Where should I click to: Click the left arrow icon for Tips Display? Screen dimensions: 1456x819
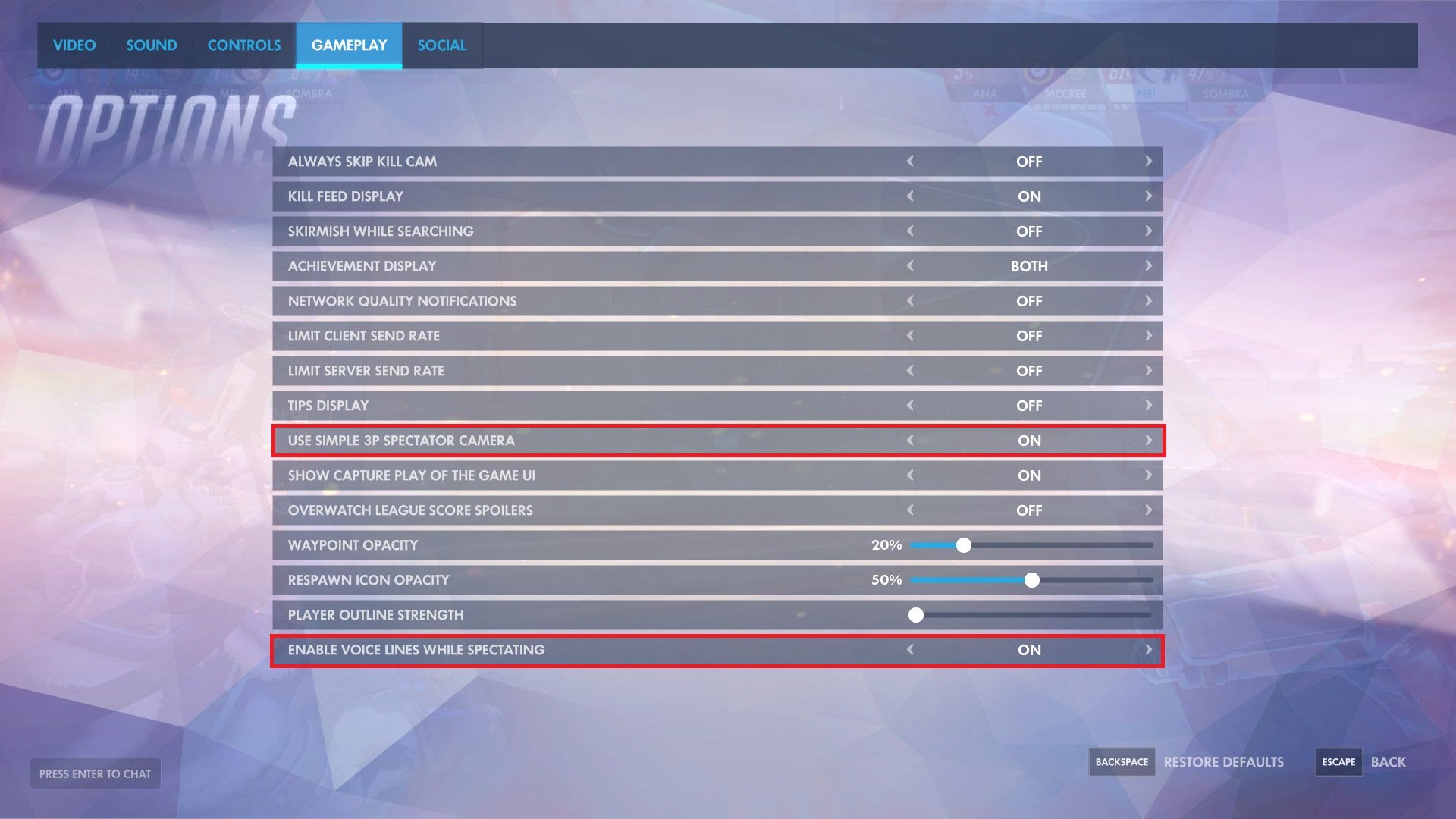(x=909, y=405)
